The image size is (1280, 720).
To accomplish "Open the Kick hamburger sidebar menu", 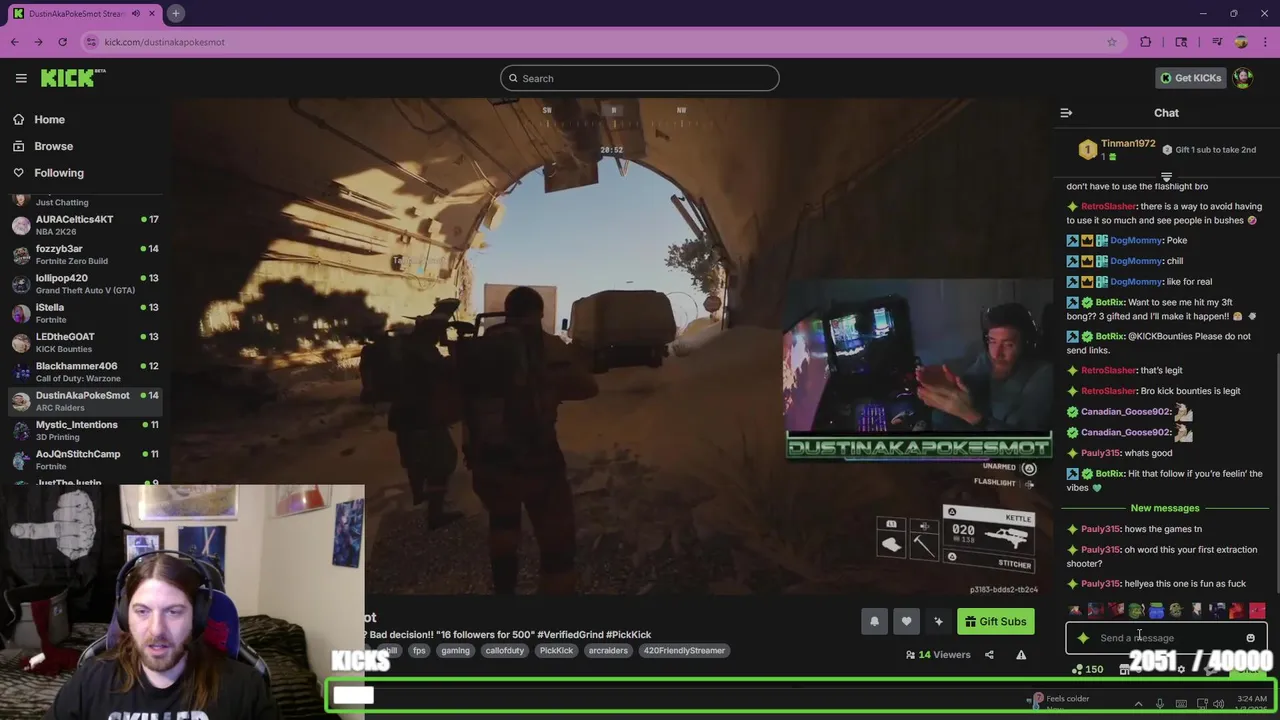I will (21, 78).
